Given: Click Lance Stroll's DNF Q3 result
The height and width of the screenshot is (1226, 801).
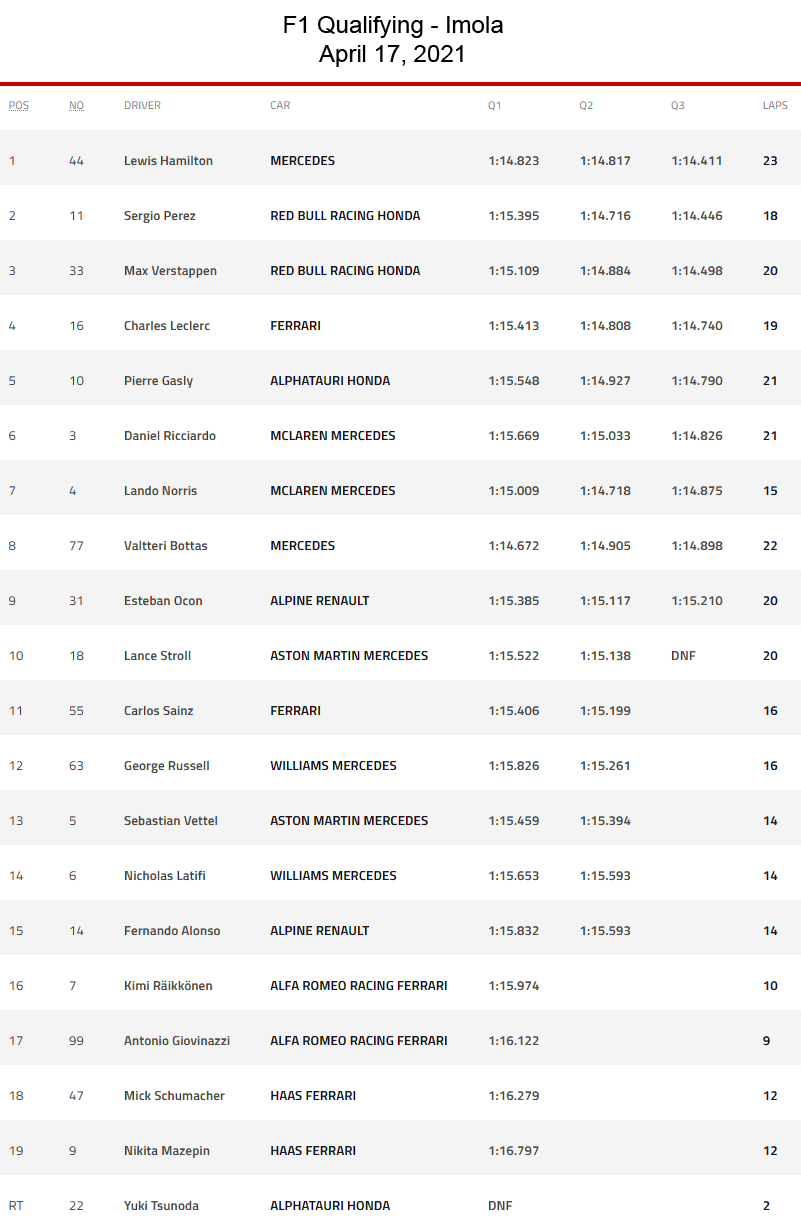Looking at the screenshot, I should [x=684, y=656].
